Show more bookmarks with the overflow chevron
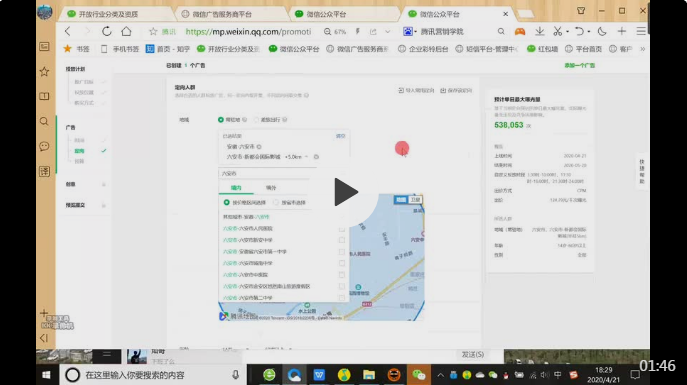Viewport: 687px width, 385px height. (x=642, y=49)
